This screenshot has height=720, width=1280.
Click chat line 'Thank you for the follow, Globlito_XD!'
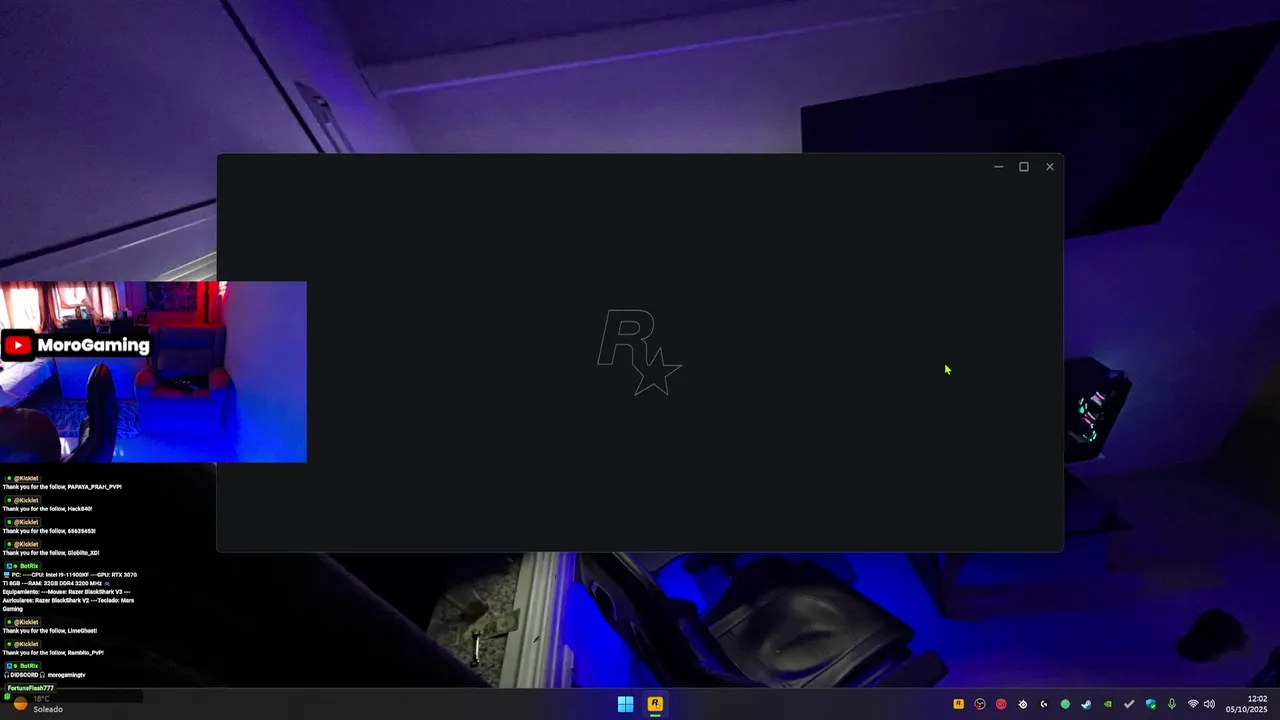tap(51, 553)
